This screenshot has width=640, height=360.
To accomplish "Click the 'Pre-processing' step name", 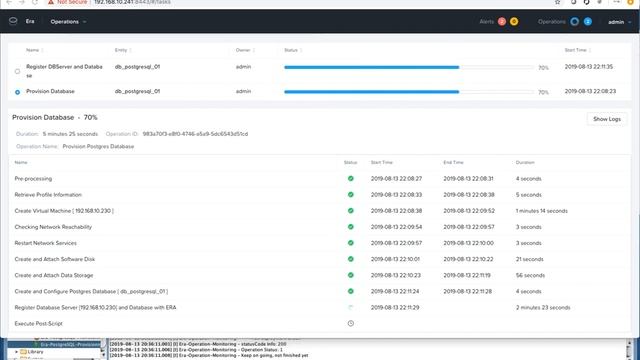I will click(x=33, y=179).
